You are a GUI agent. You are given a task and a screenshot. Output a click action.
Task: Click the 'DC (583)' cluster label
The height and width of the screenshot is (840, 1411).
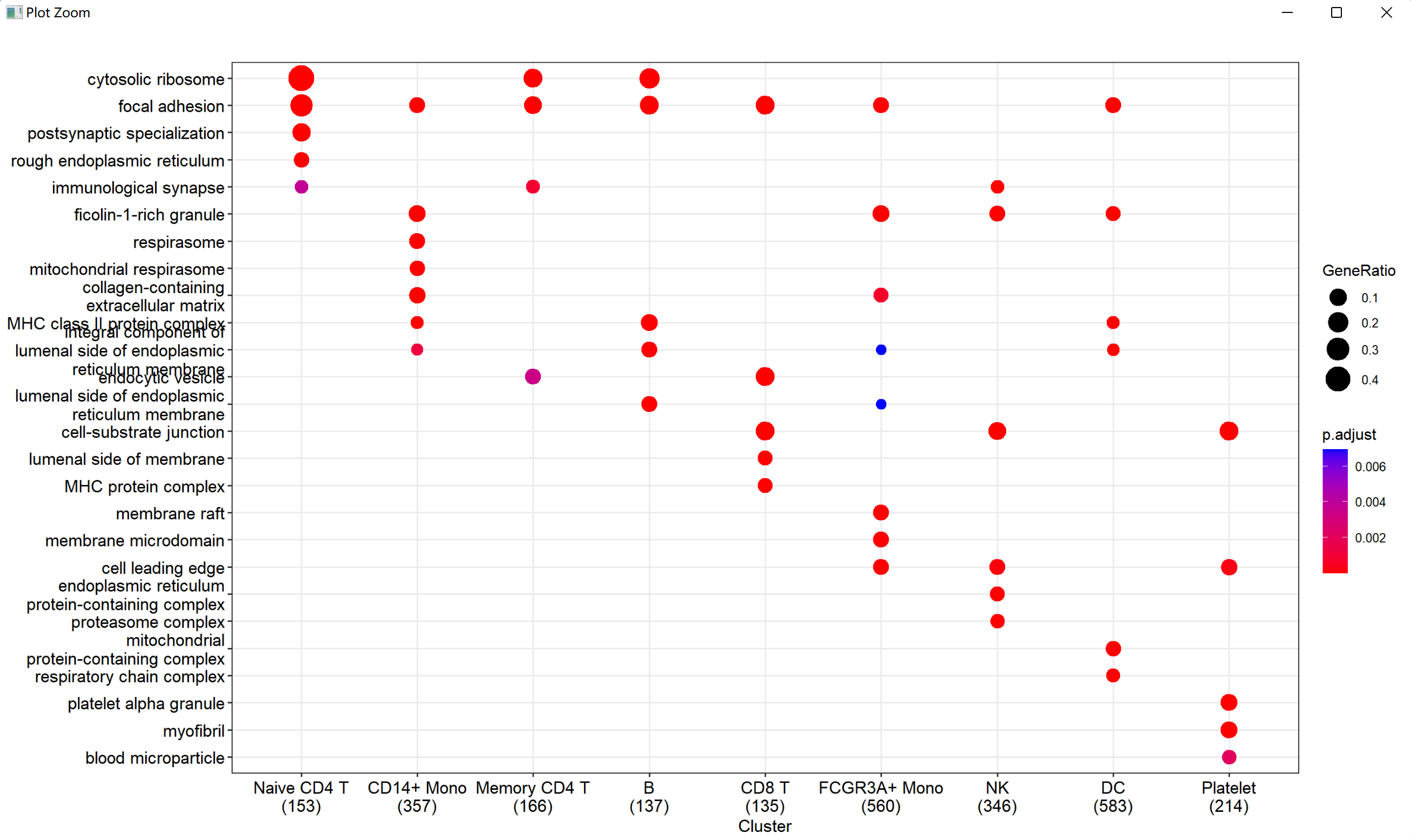(x=1112, y=796)
